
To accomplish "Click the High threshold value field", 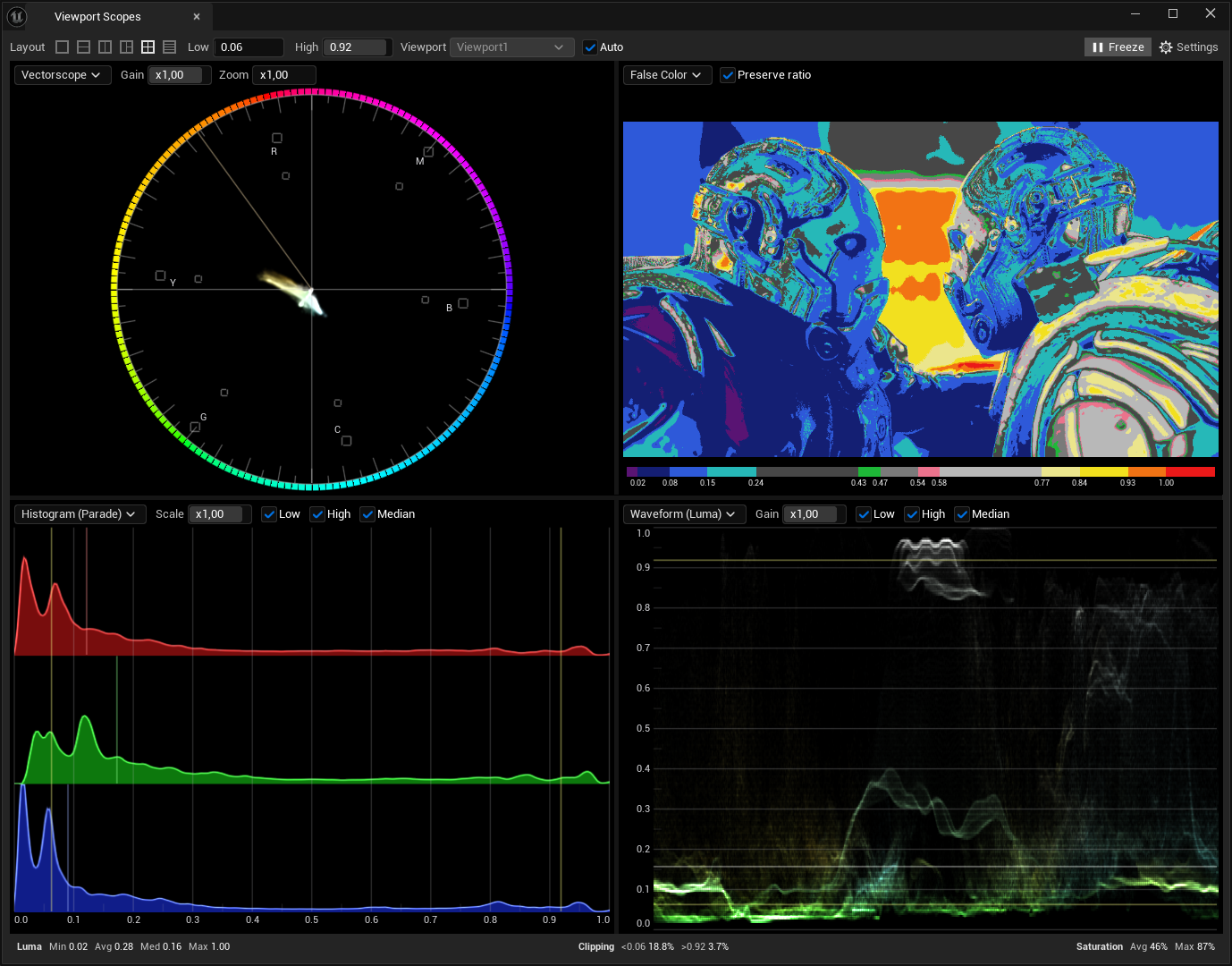I will [x=358, y=47].
